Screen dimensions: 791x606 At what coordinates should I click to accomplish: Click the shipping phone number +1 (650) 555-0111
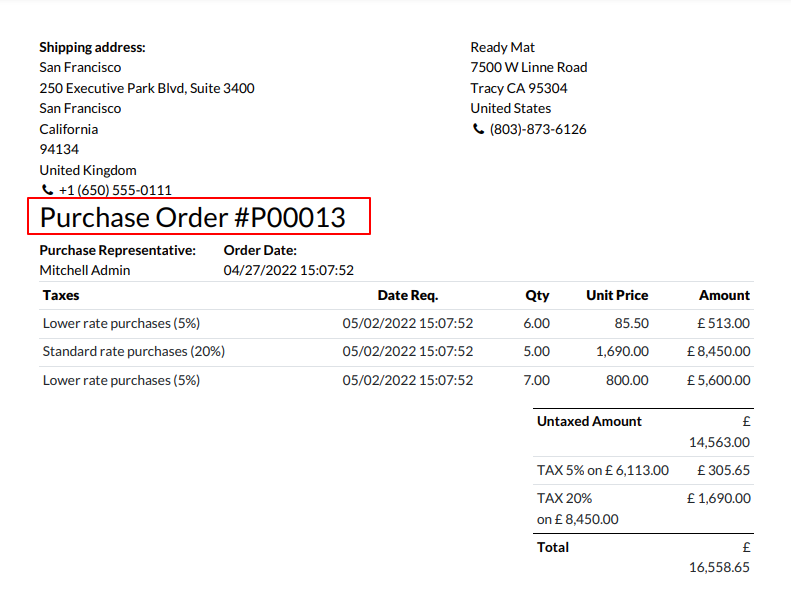click(115, 190)
